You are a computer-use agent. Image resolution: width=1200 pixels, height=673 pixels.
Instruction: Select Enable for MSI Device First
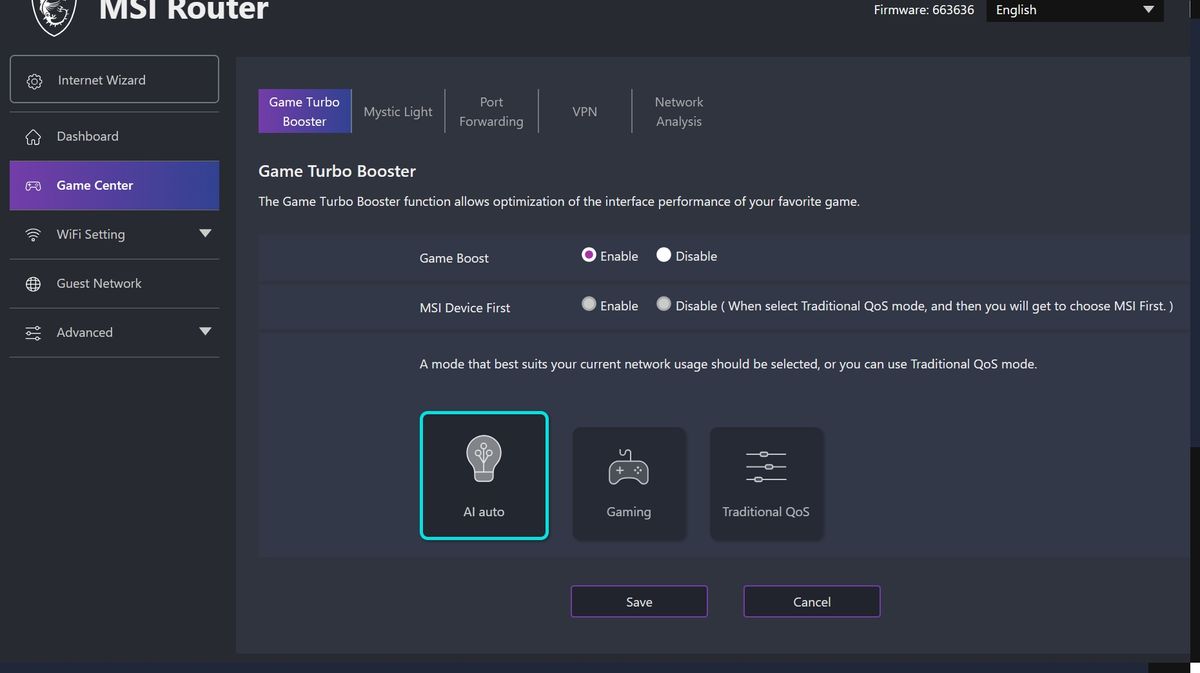point(589,304)
